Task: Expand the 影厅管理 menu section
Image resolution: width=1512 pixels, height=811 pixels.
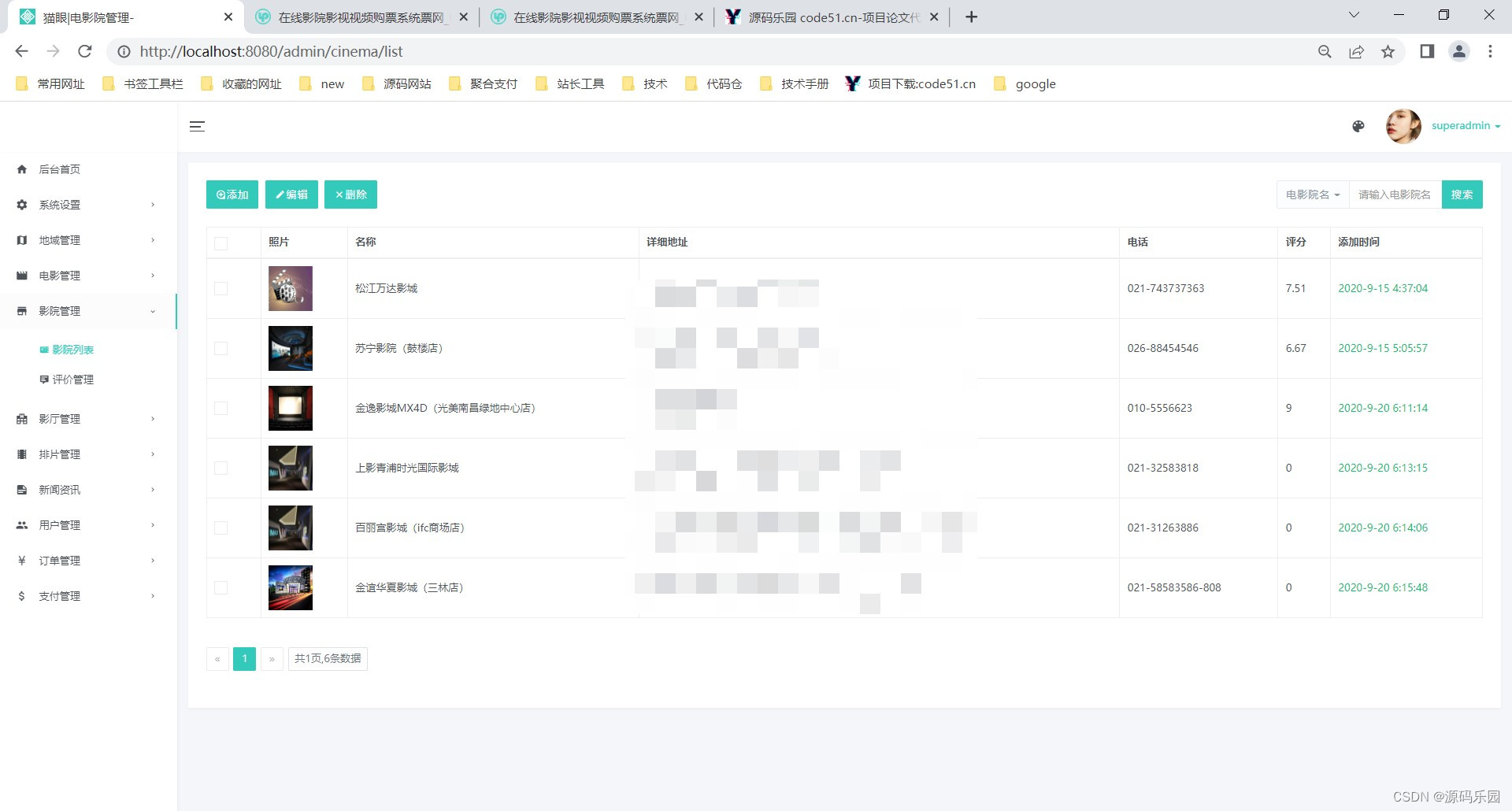Action: (59, 418)
